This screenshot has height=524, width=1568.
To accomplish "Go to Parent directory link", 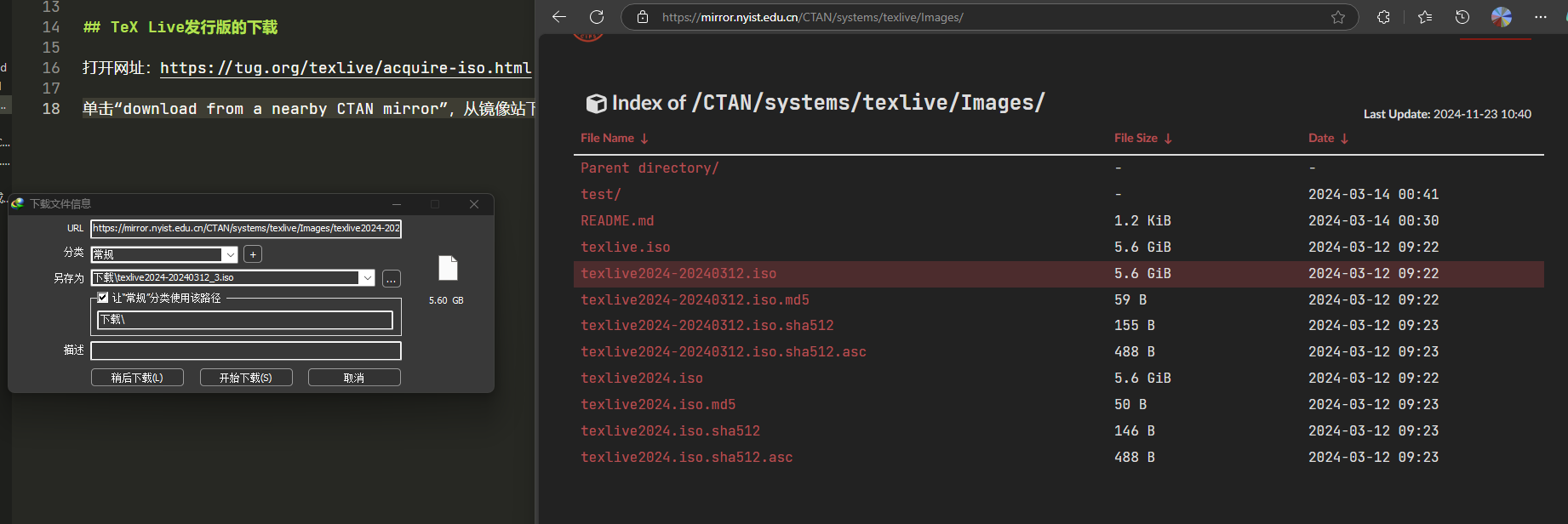I will [x=649, y=168].
